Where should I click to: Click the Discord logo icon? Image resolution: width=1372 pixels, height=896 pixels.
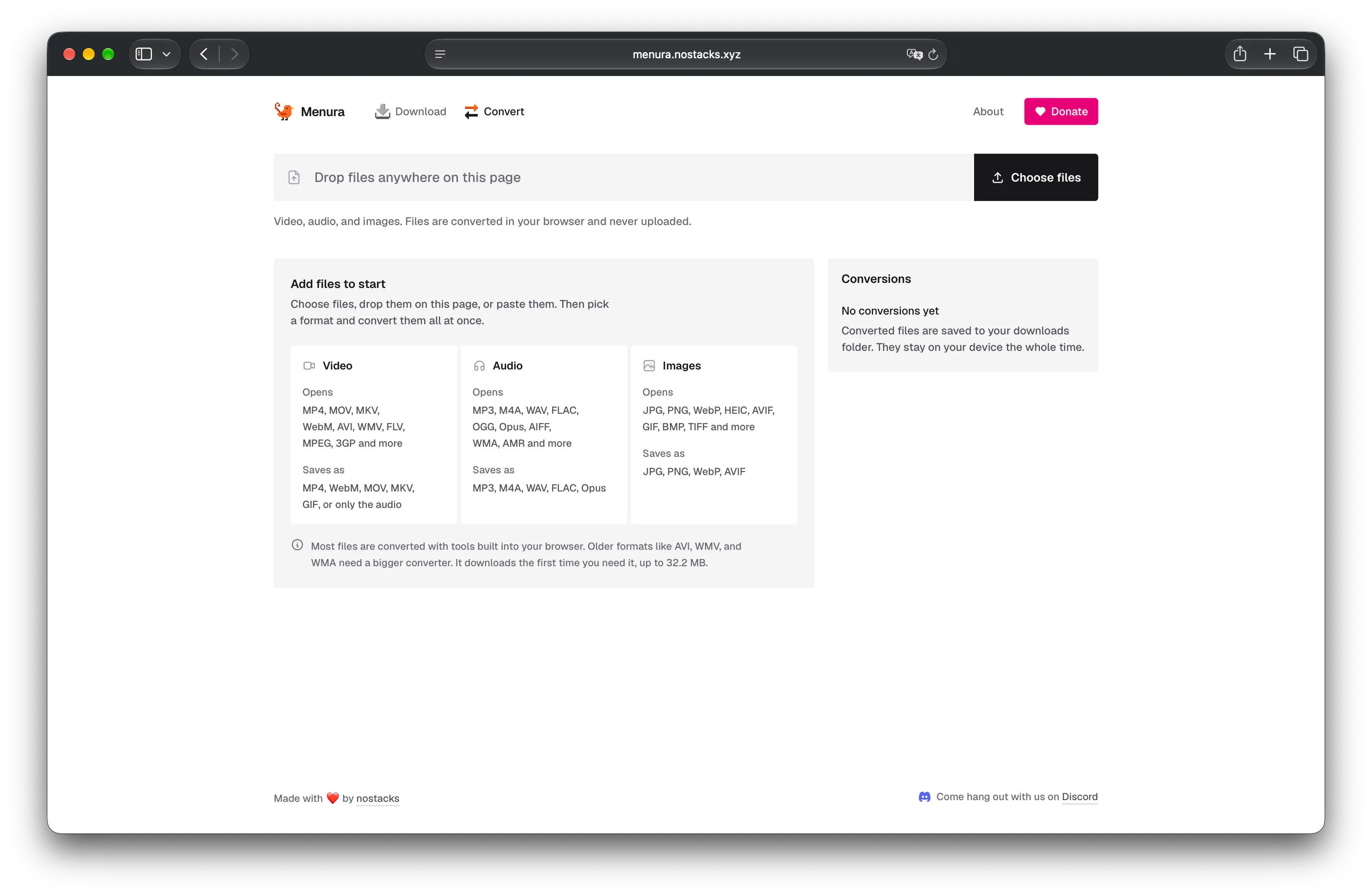click(x=924, y=797)
